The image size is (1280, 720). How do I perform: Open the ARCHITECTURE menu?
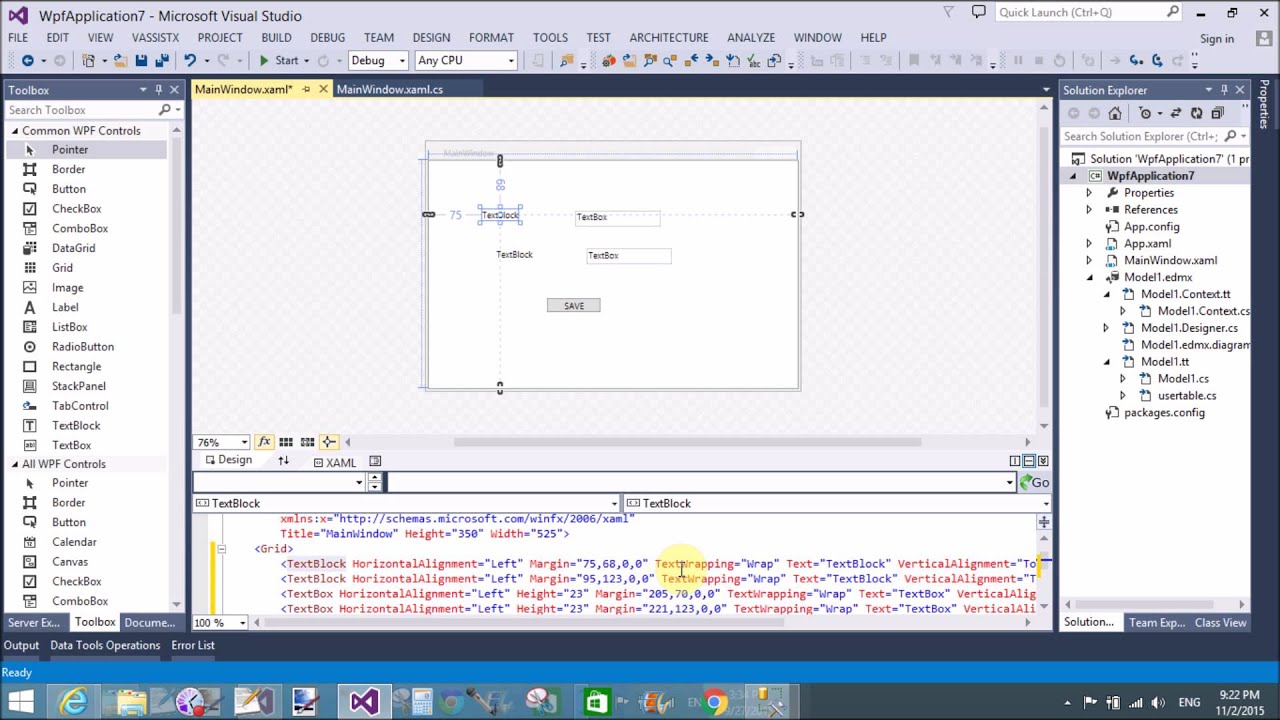(668, 37)
